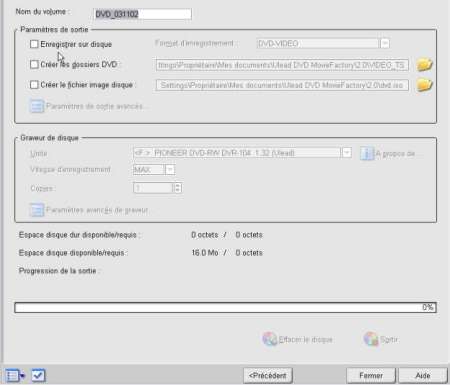Enable Enregistrer sur disque checkbox

tap(34, 44)
